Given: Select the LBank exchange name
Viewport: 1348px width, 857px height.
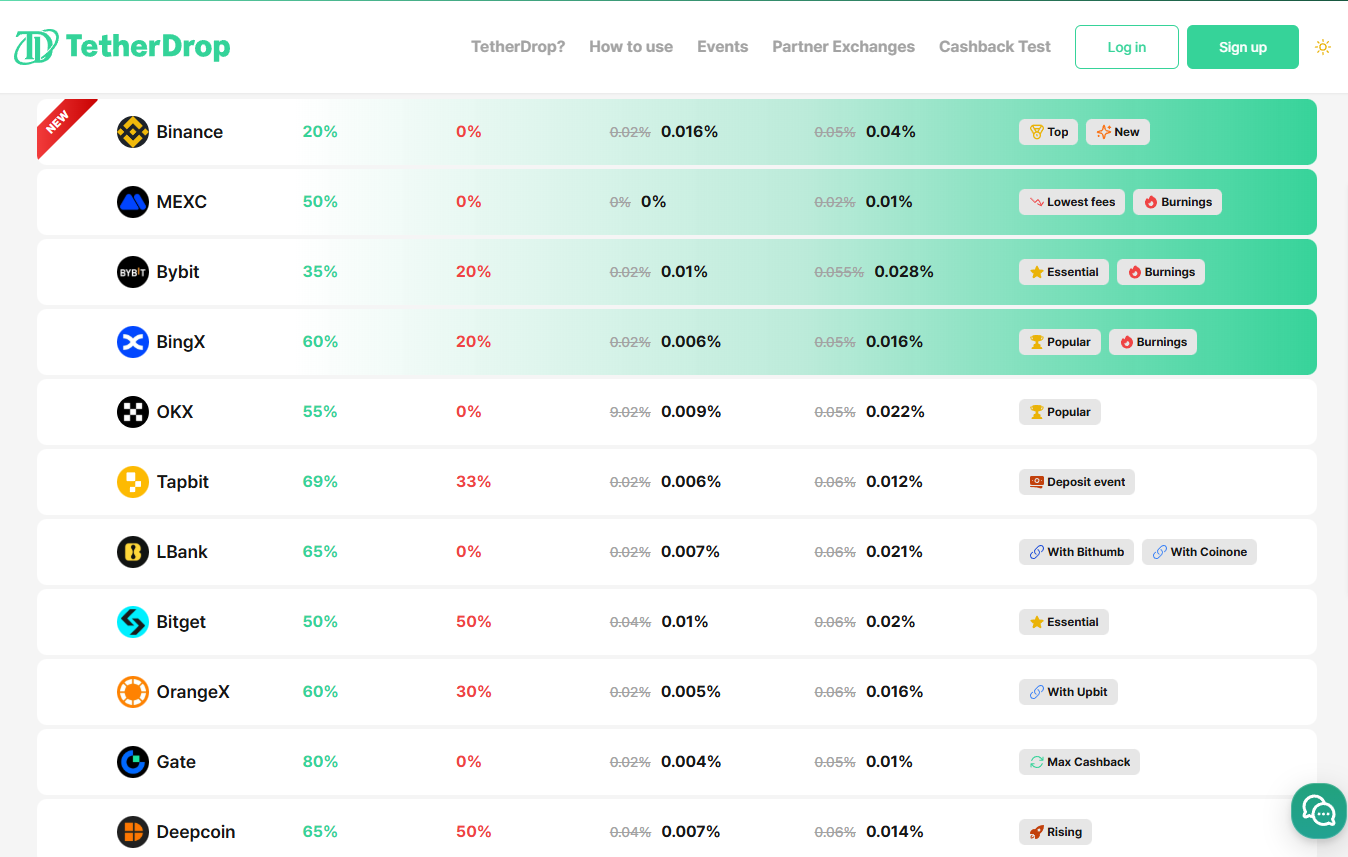Looking at the screenshot, I should [x=182, y=552].
